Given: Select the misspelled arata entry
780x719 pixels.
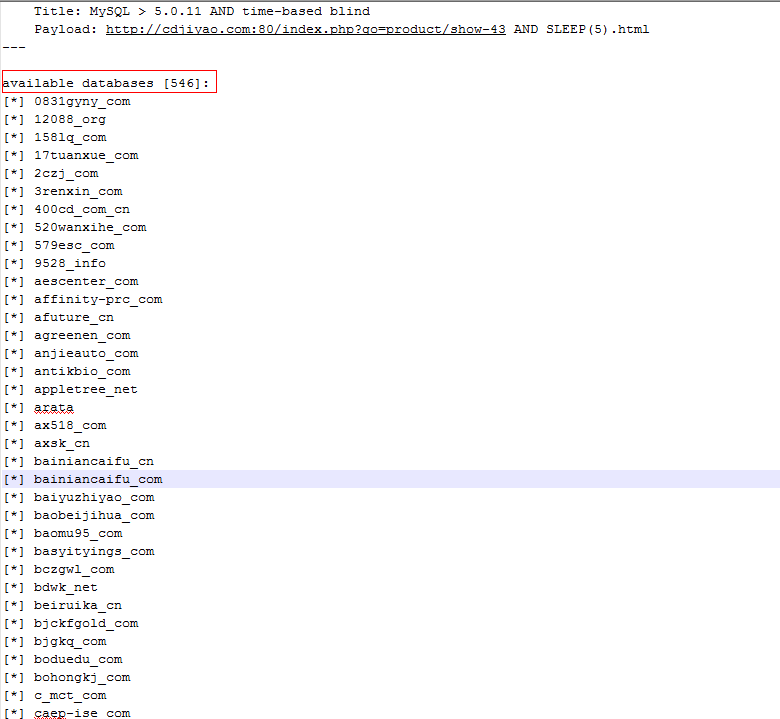Looking at the screenshot, I should (54, 408).
